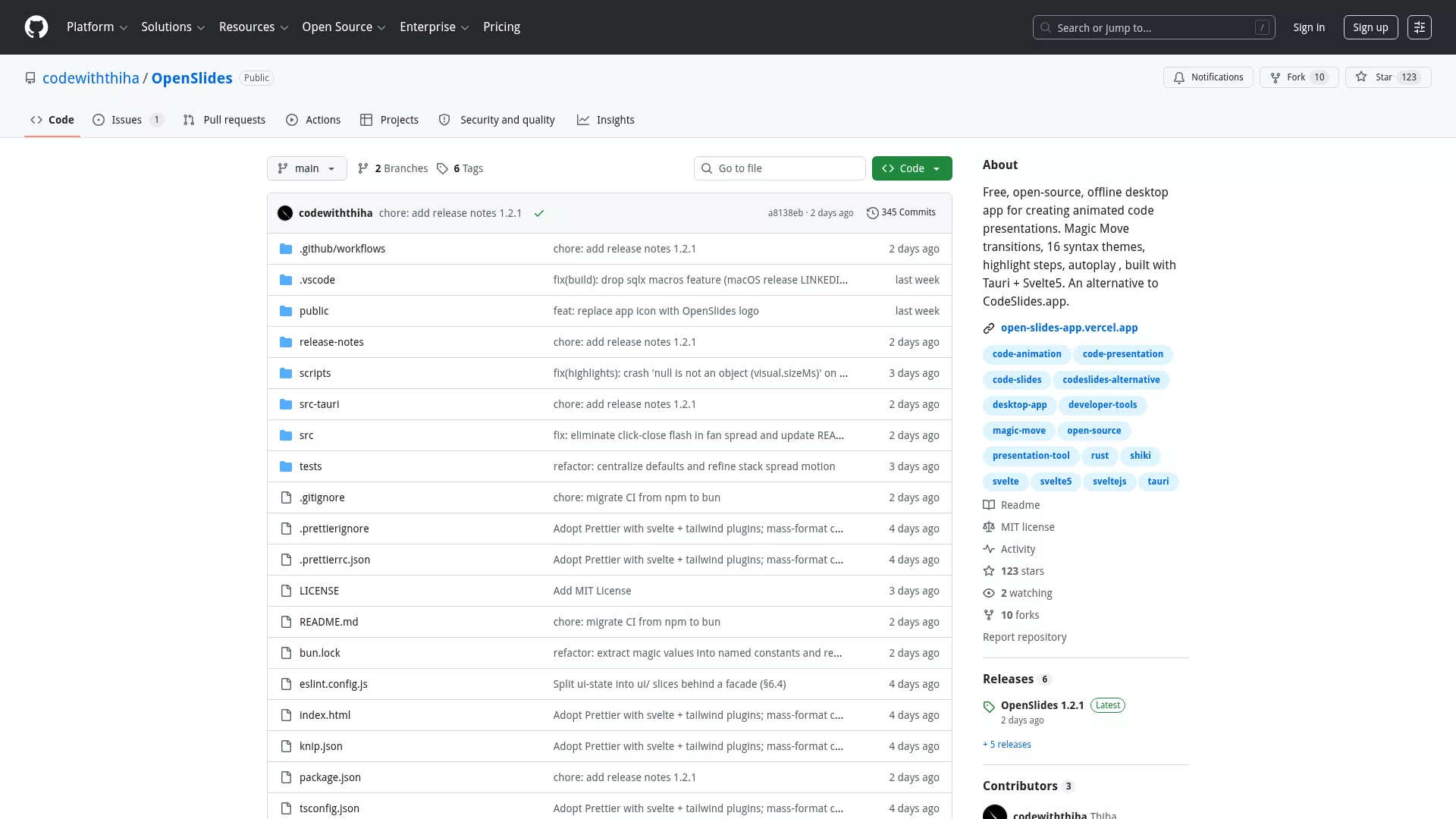Open the main branch selector dropdown
Viewport: 1456px width, 819px height.
306,168
